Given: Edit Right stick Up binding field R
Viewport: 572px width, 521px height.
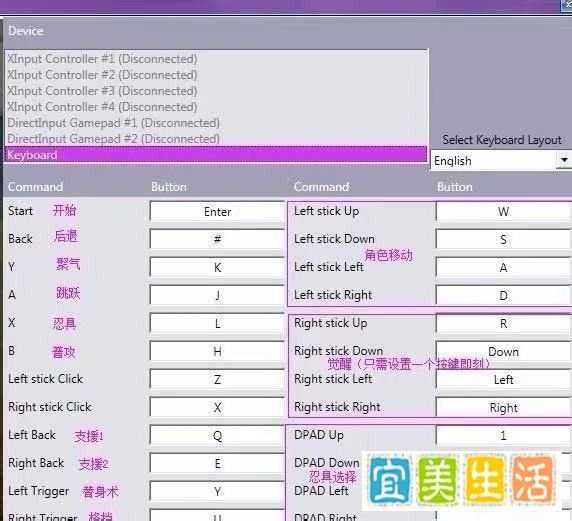Looking at the screenshot, I should pos(504,324).
